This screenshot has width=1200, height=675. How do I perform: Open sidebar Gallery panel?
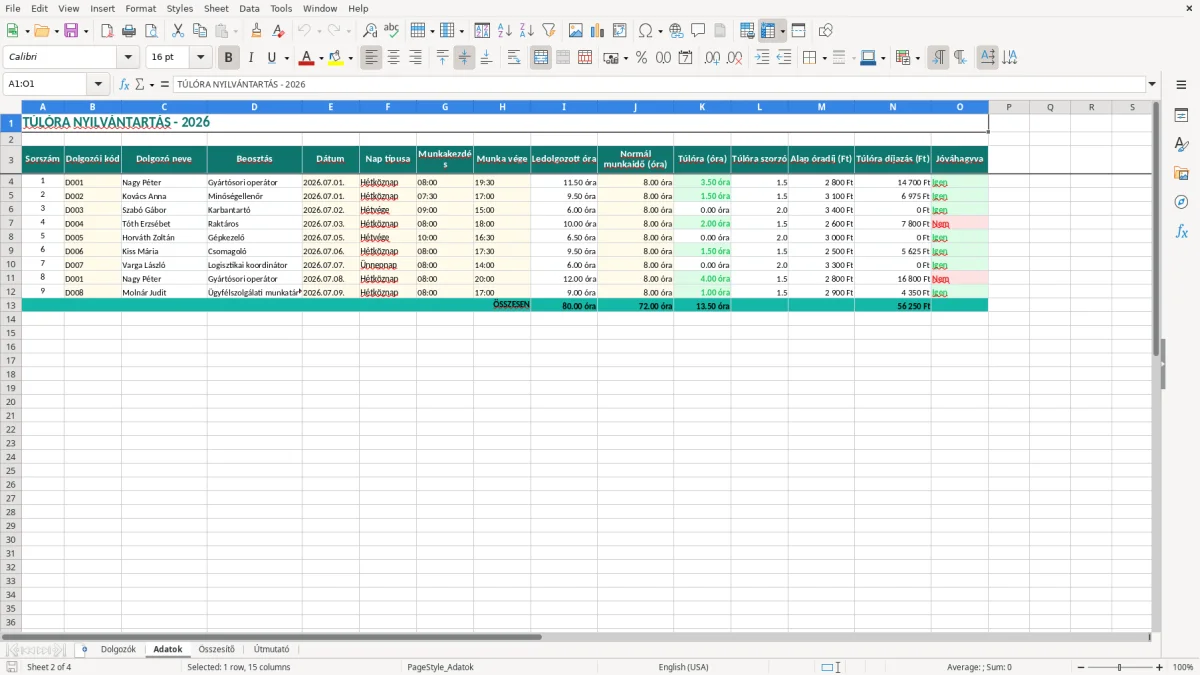coord(1182,174)
